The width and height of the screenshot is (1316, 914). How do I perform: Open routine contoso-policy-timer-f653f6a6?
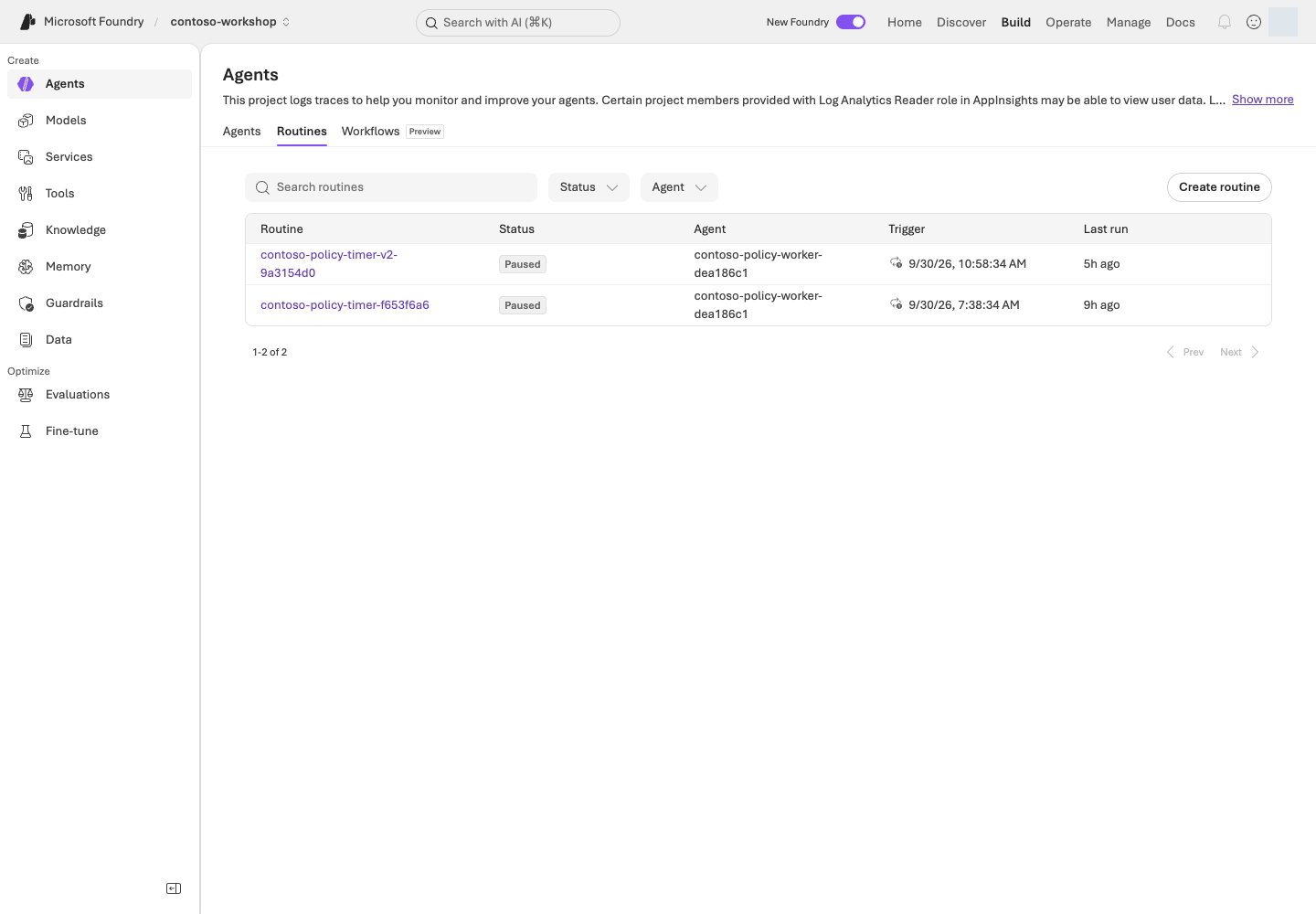[x=345, y=305]
